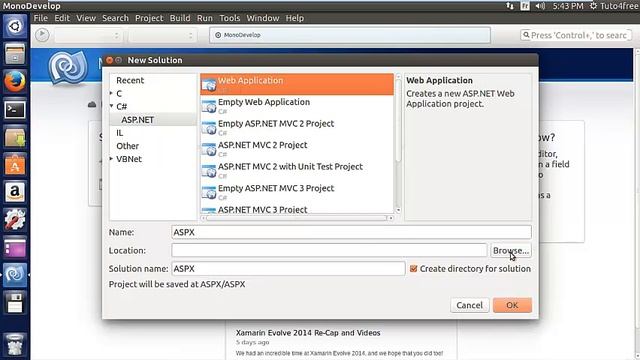640x360 pixels.
Task: Open the runtime target dropdown in toolbar
Action: (x=162, y=36)
